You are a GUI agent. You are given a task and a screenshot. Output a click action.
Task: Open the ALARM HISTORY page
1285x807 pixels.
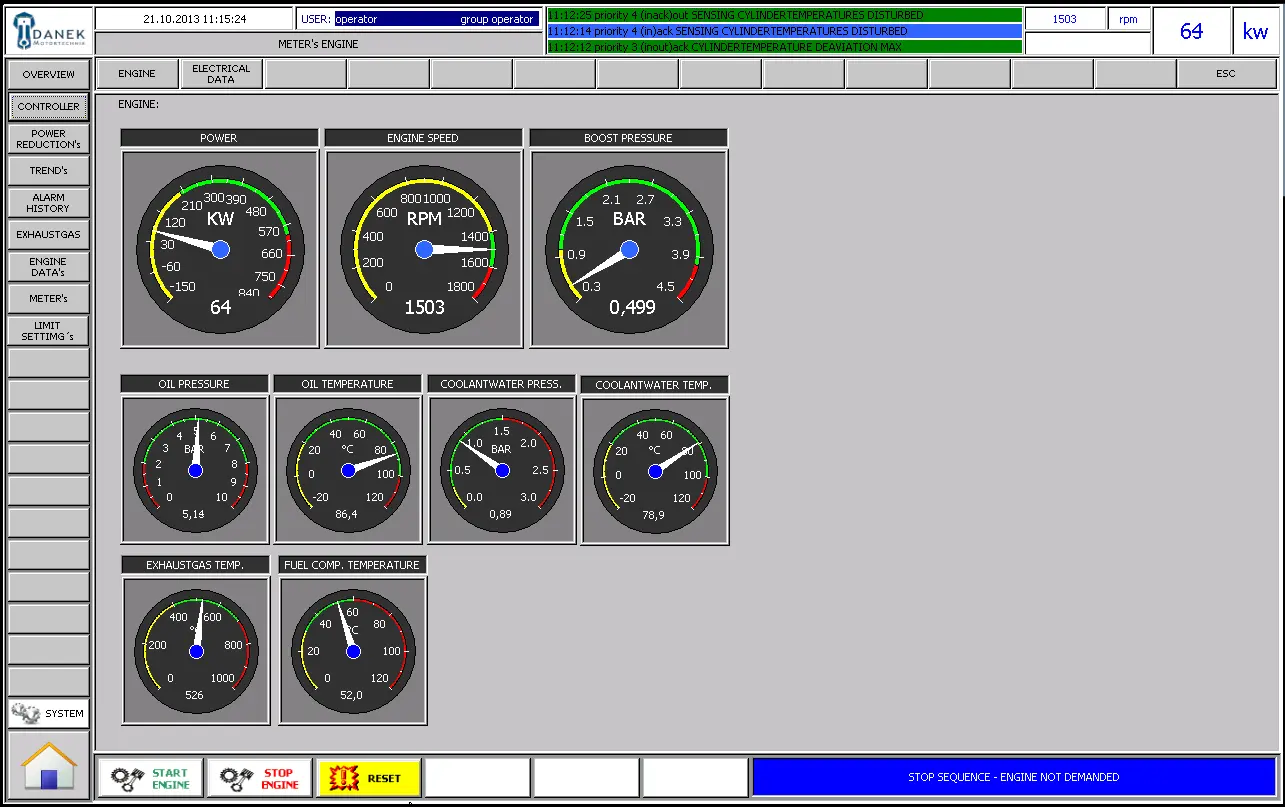[47, 202]
